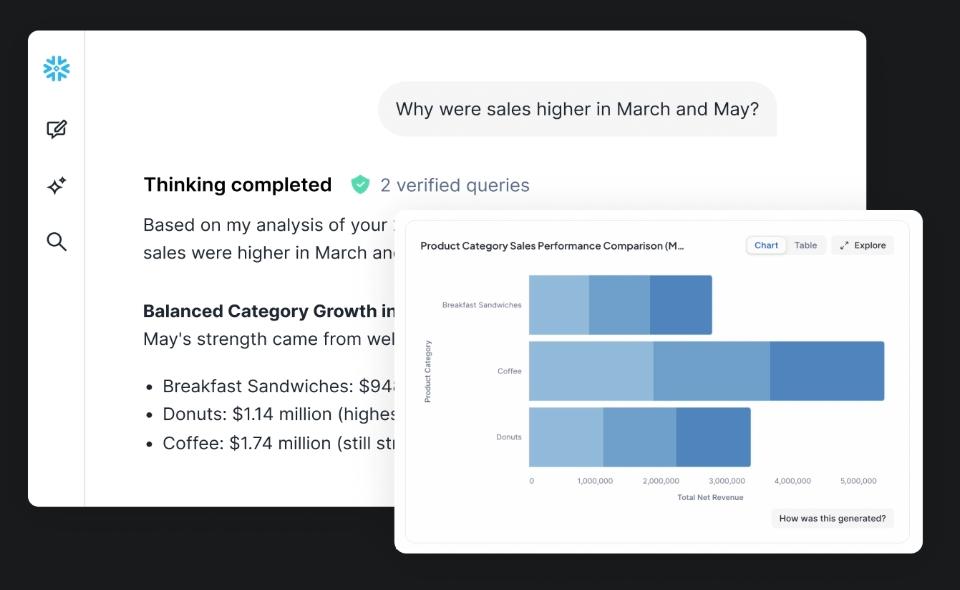
Task: Select the user question message bubble
Action: pos(577,109)
